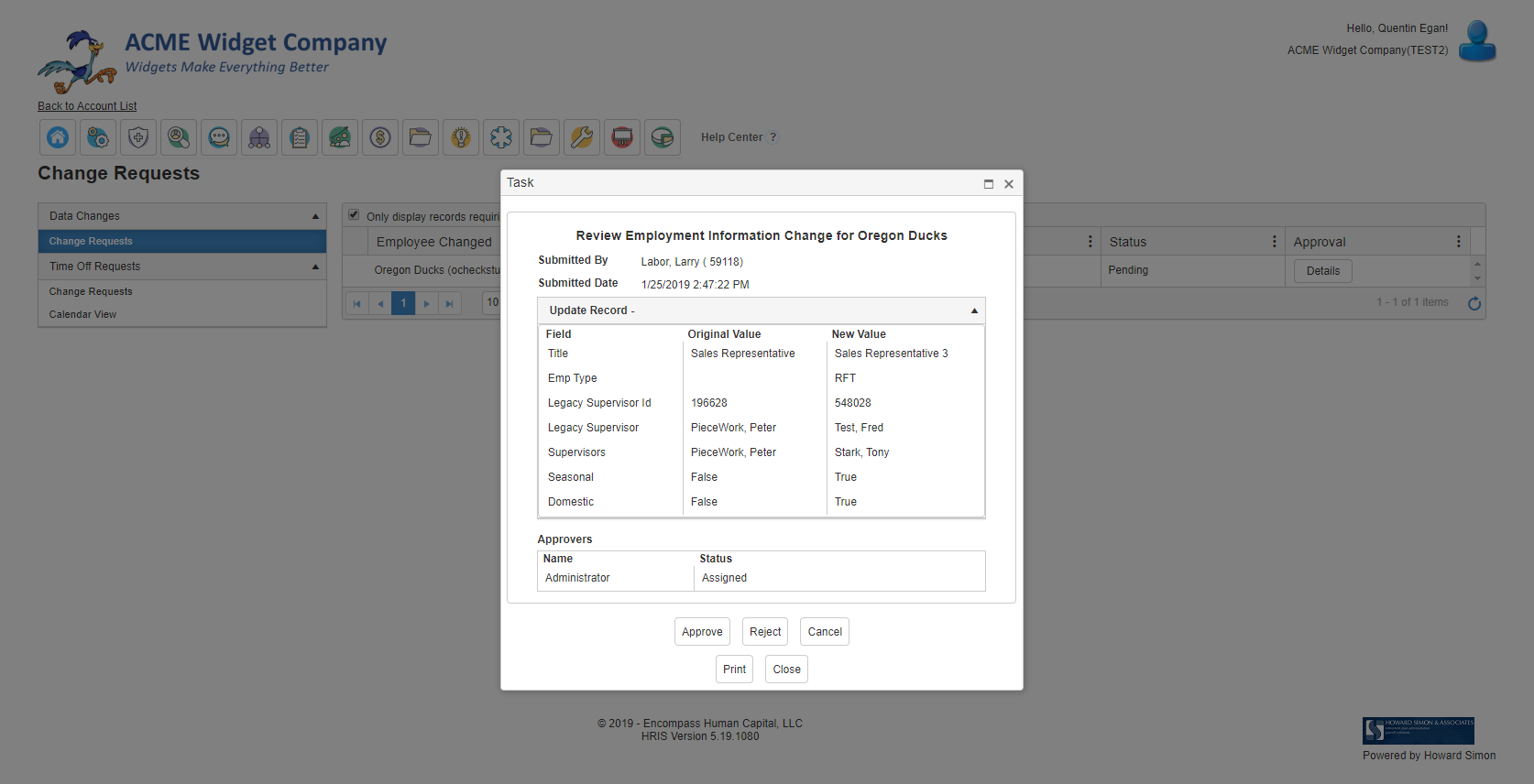Click the Assigned approver status
The width and height of the screenshot is (1534, 784).
[724, 578]
